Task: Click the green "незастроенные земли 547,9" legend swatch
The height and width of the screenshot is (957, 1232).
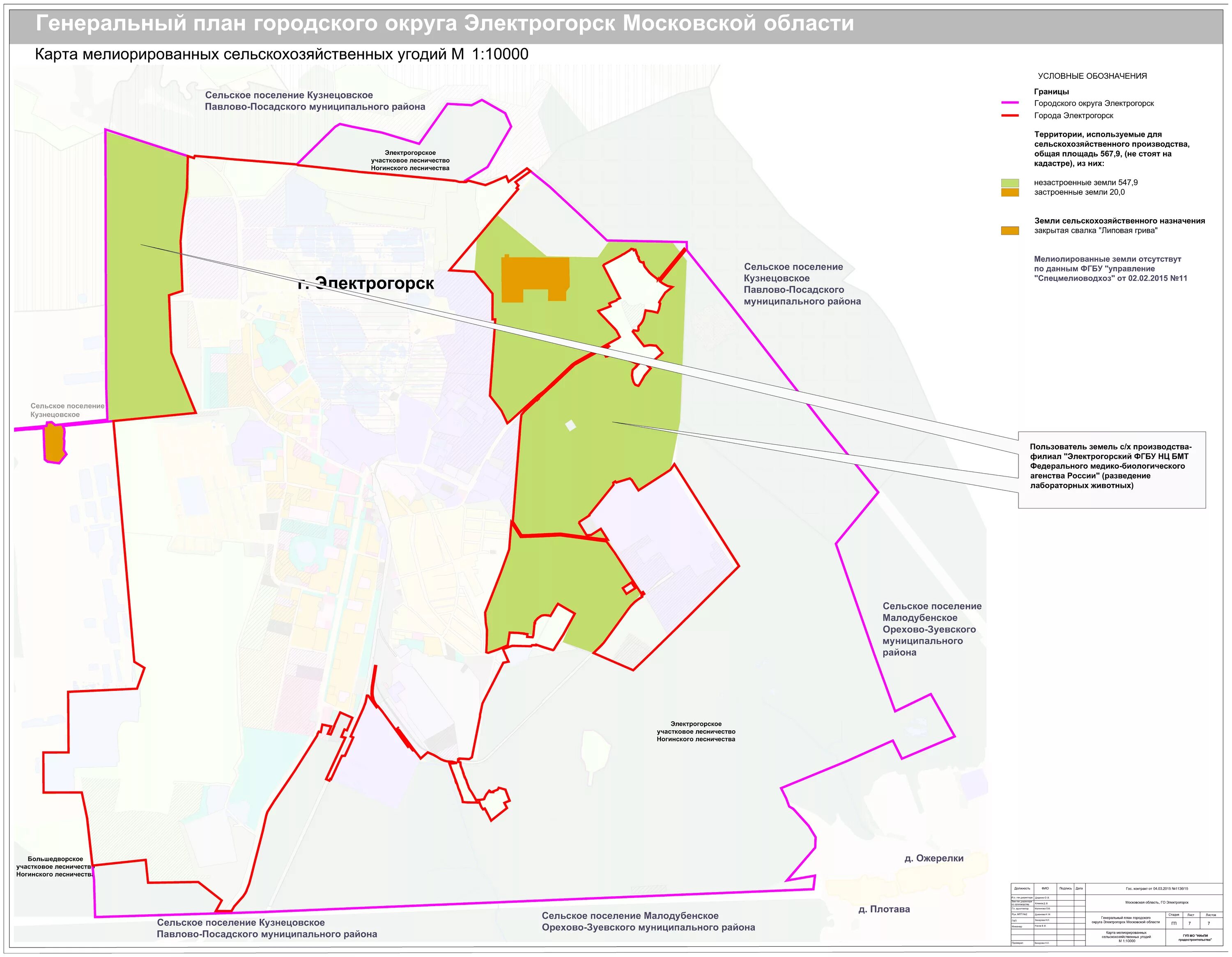Action: click(1010, 183)
